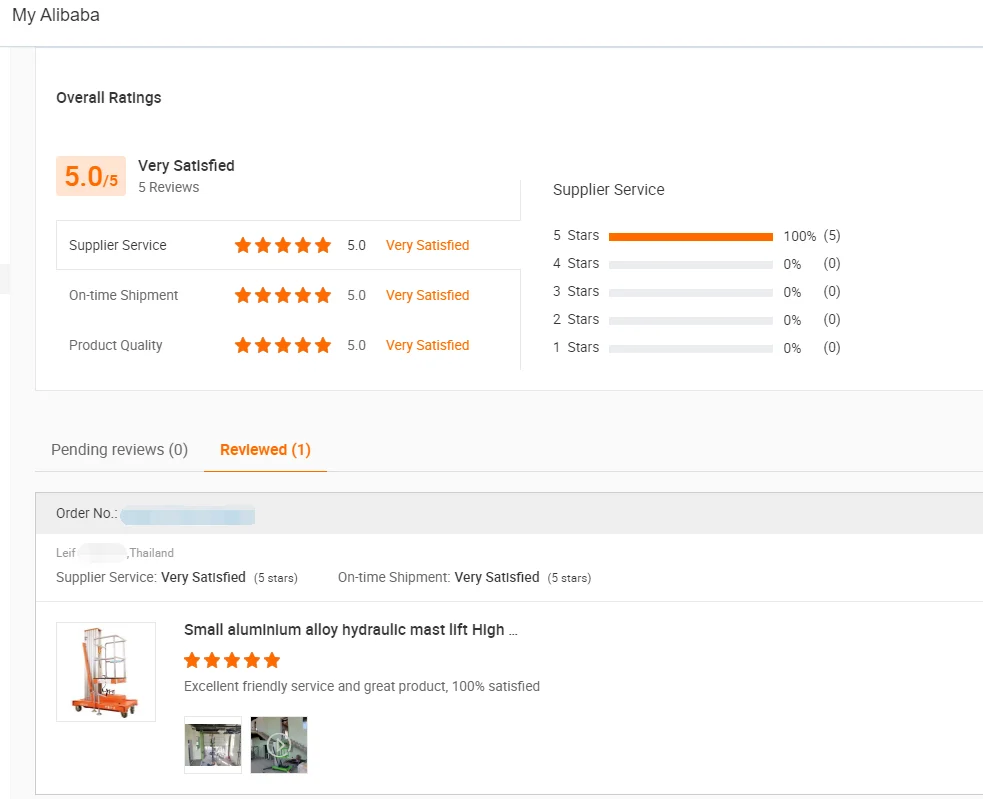Open the first review photo thumbnail

213,744
